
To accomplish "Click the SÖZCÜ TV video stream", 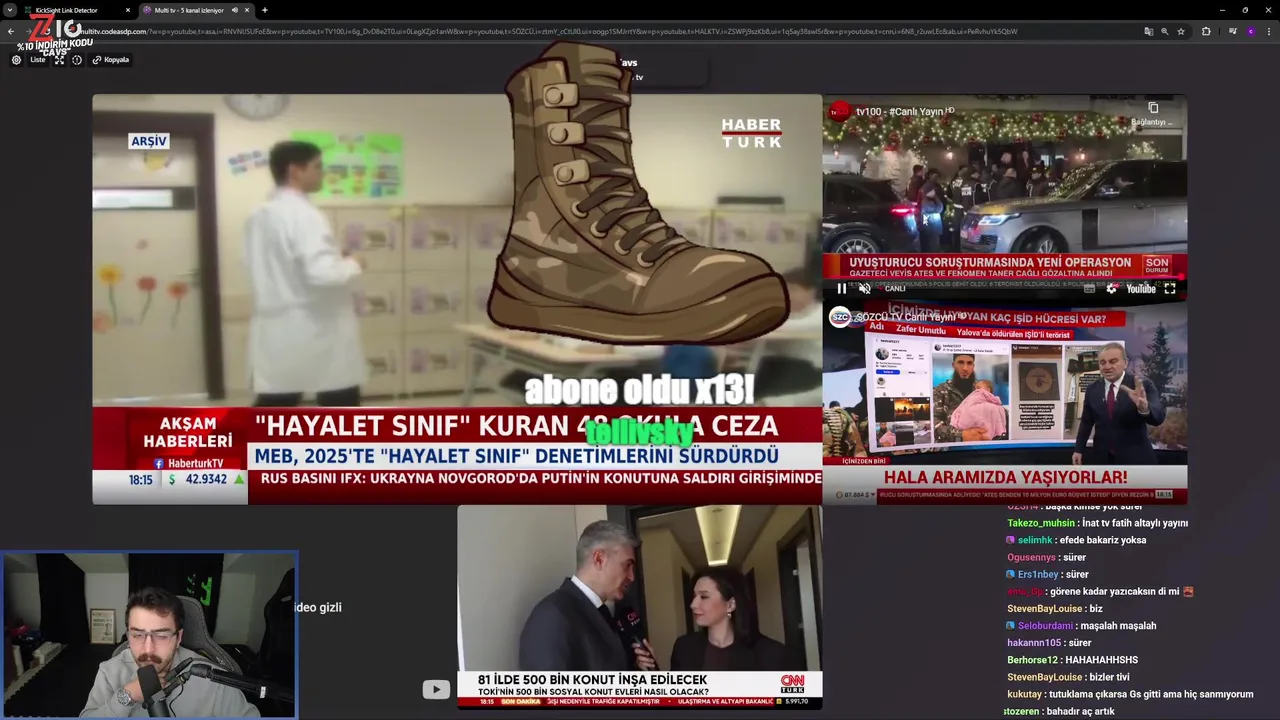I will click(1004, 400).
